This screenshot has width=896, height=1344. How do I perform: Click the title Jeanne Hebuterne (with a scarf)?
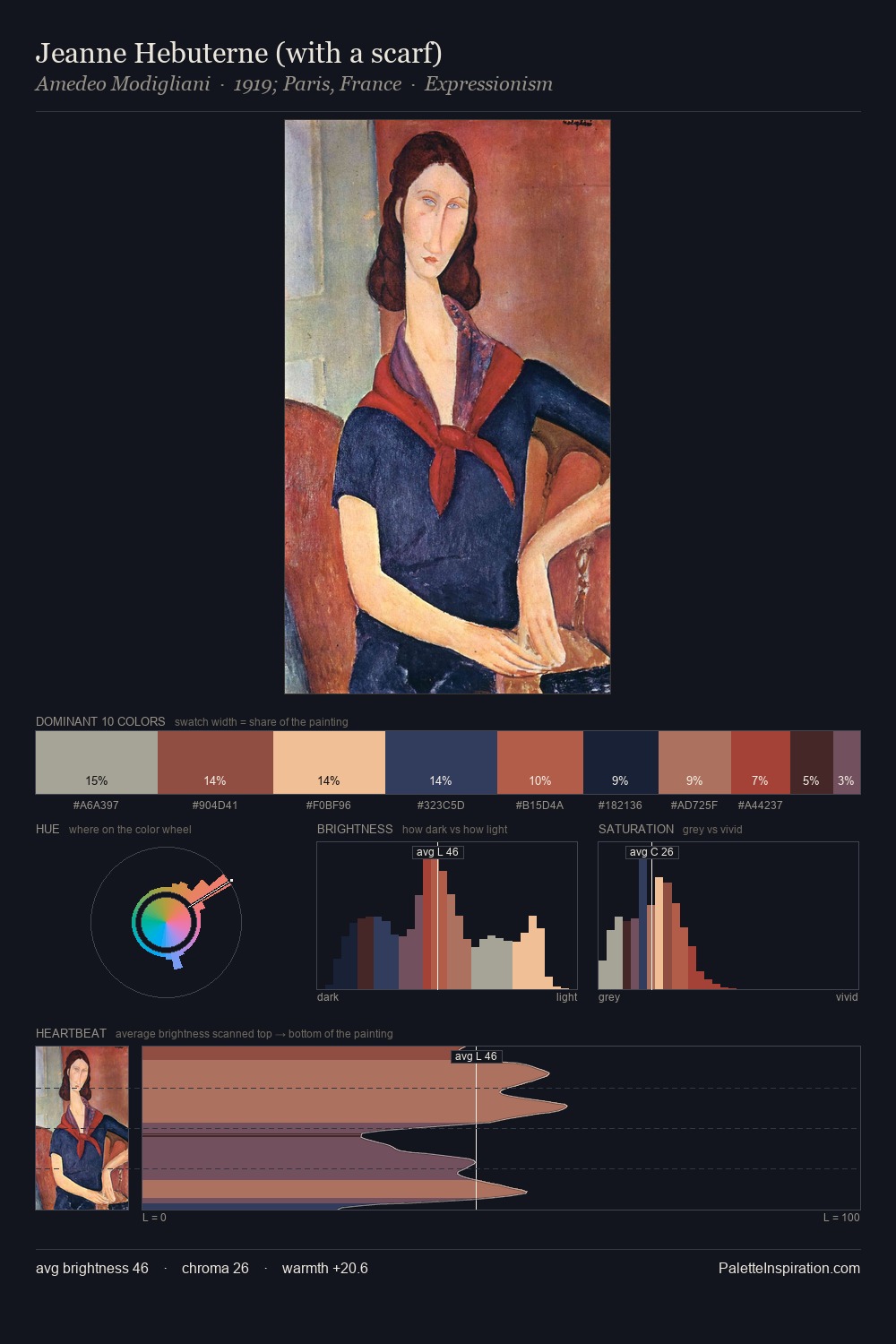tap(239, 53)
